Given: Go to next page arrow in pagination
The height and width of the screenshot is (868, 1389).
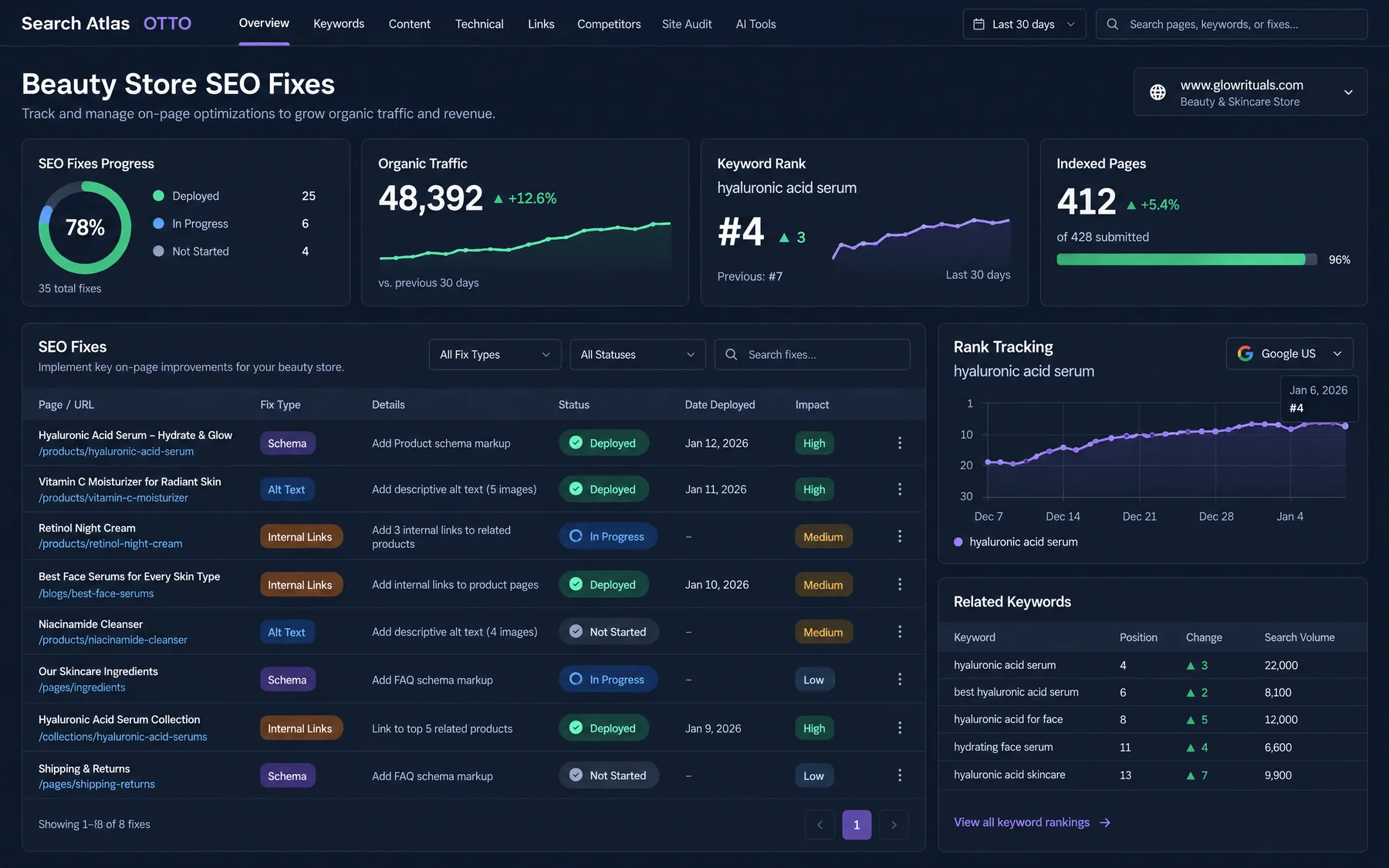Looking at the screenshot, I should 894,825.
